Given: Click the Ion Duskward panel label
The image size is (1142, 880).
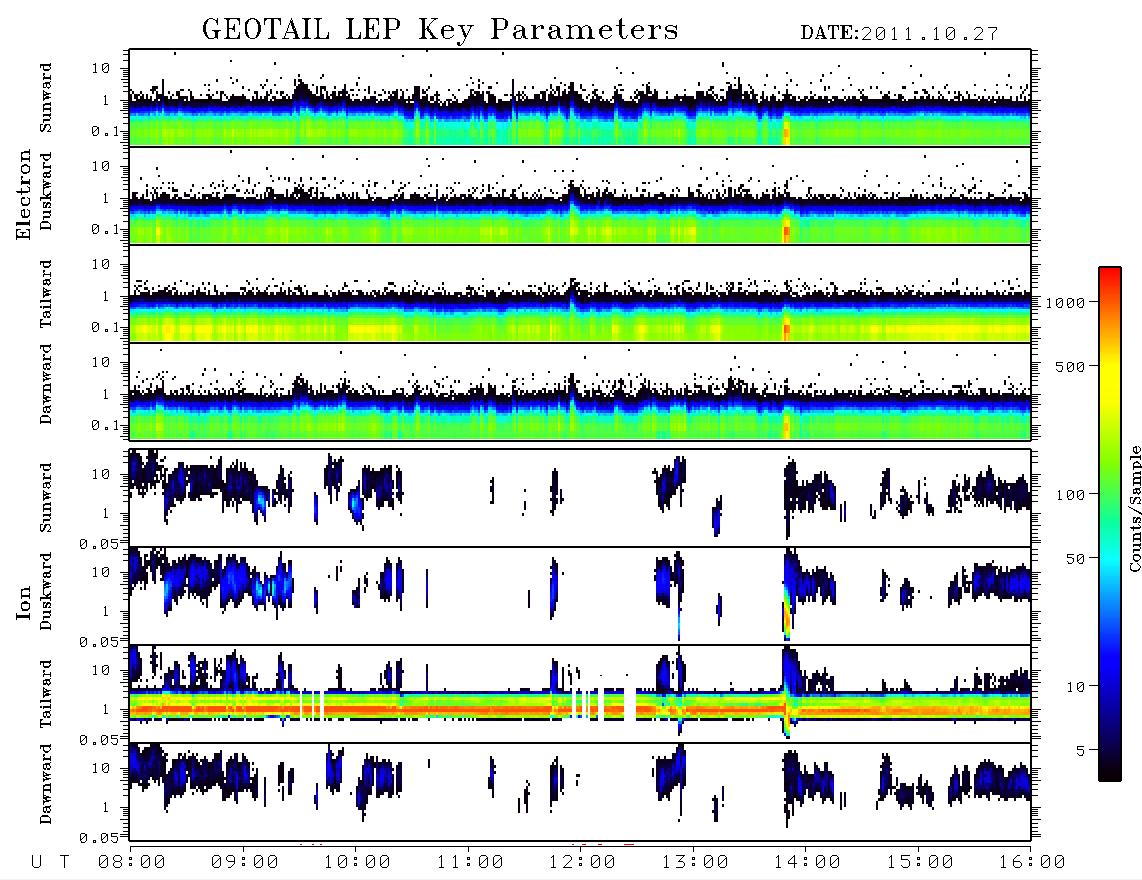Looking at the screenshot, I should [x=46, y=592].
